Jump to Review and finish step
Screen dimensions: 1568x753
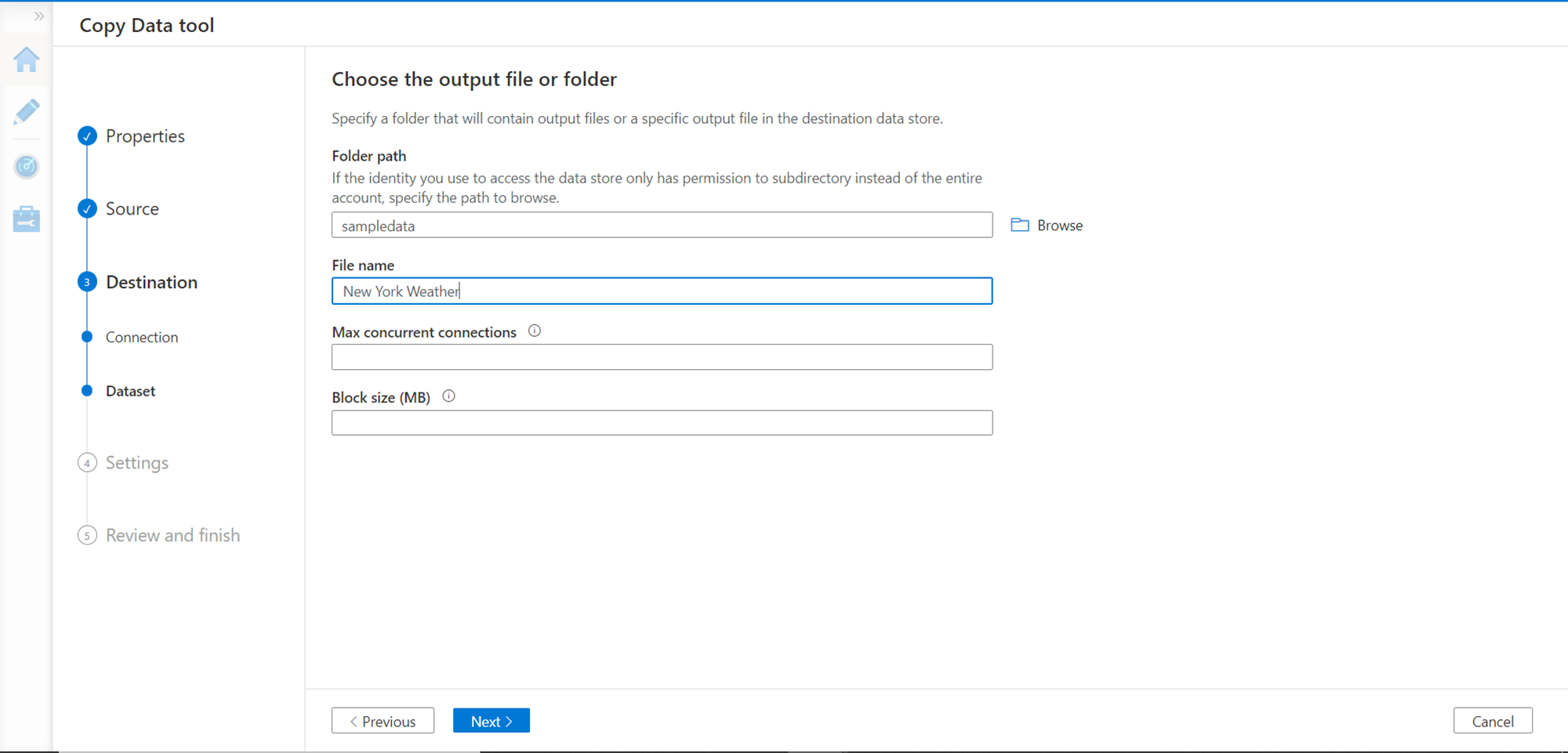pos(172,535)
